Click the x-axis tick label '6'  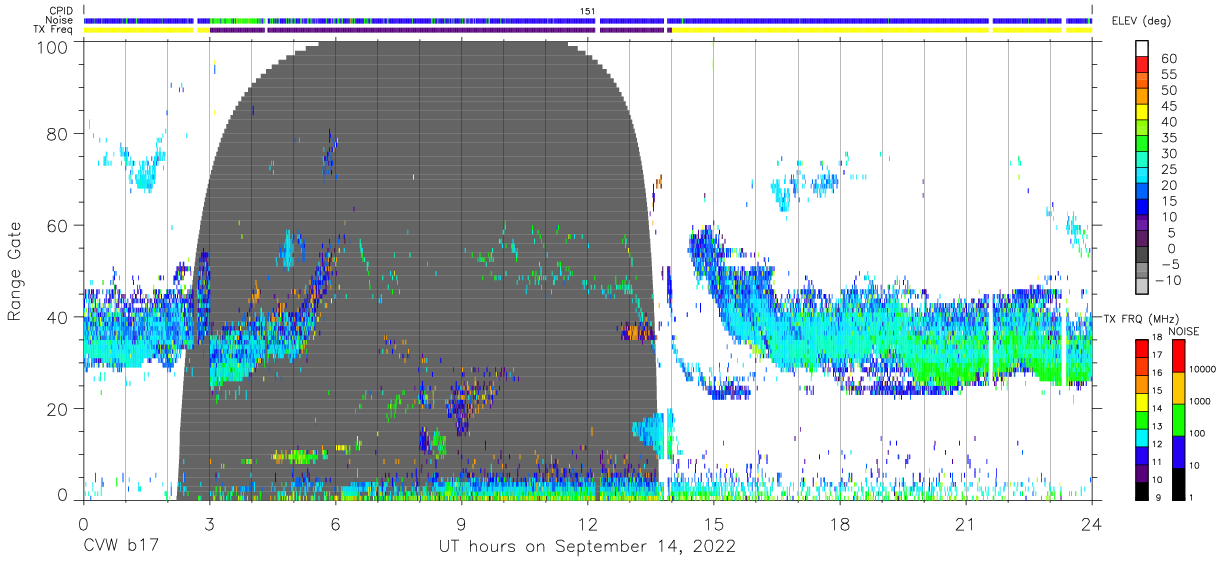(x=335, y=524)
